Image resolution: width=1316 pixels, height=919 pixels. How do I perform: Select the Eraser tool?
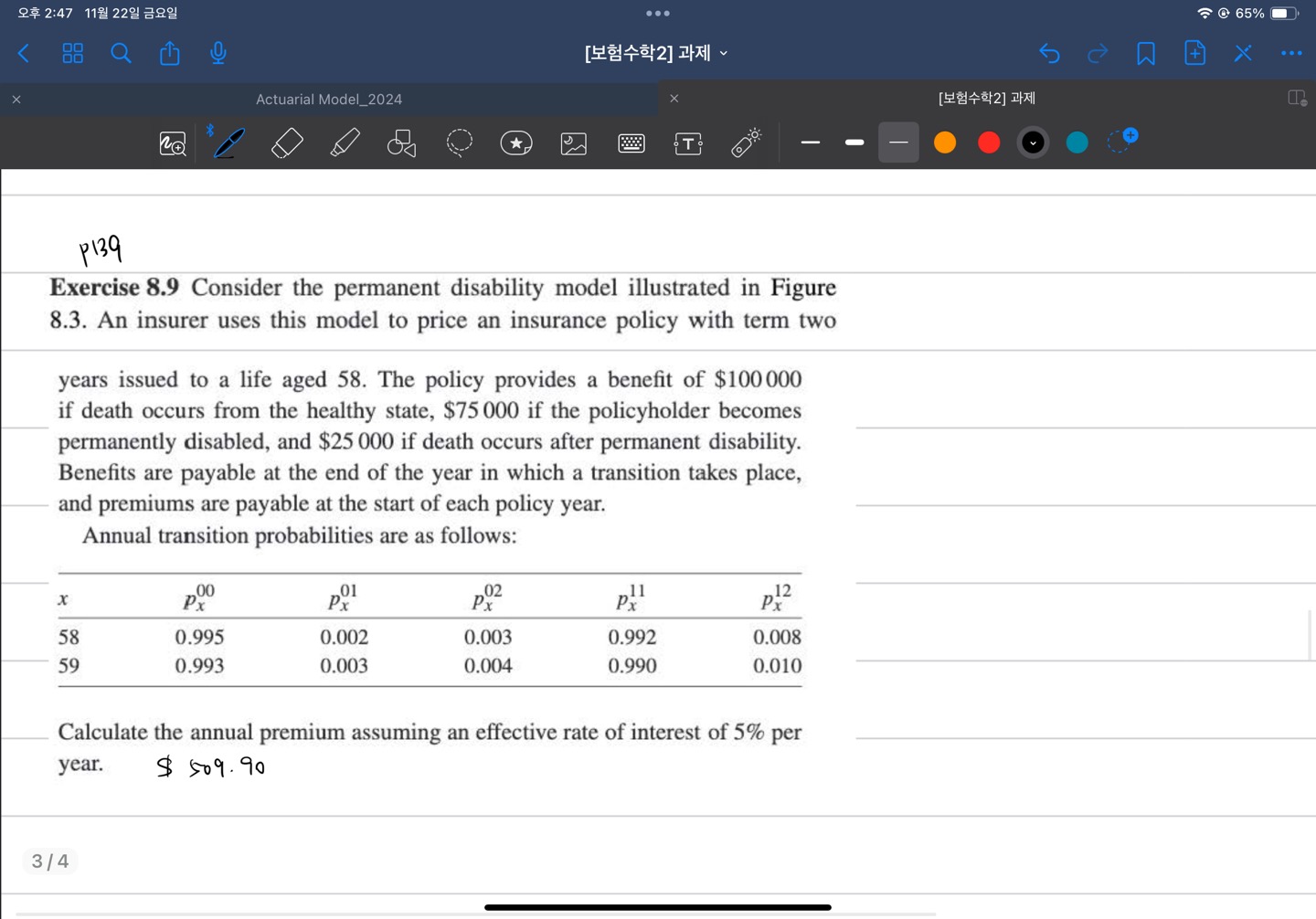pyautogui.click(x=287, y=143)
